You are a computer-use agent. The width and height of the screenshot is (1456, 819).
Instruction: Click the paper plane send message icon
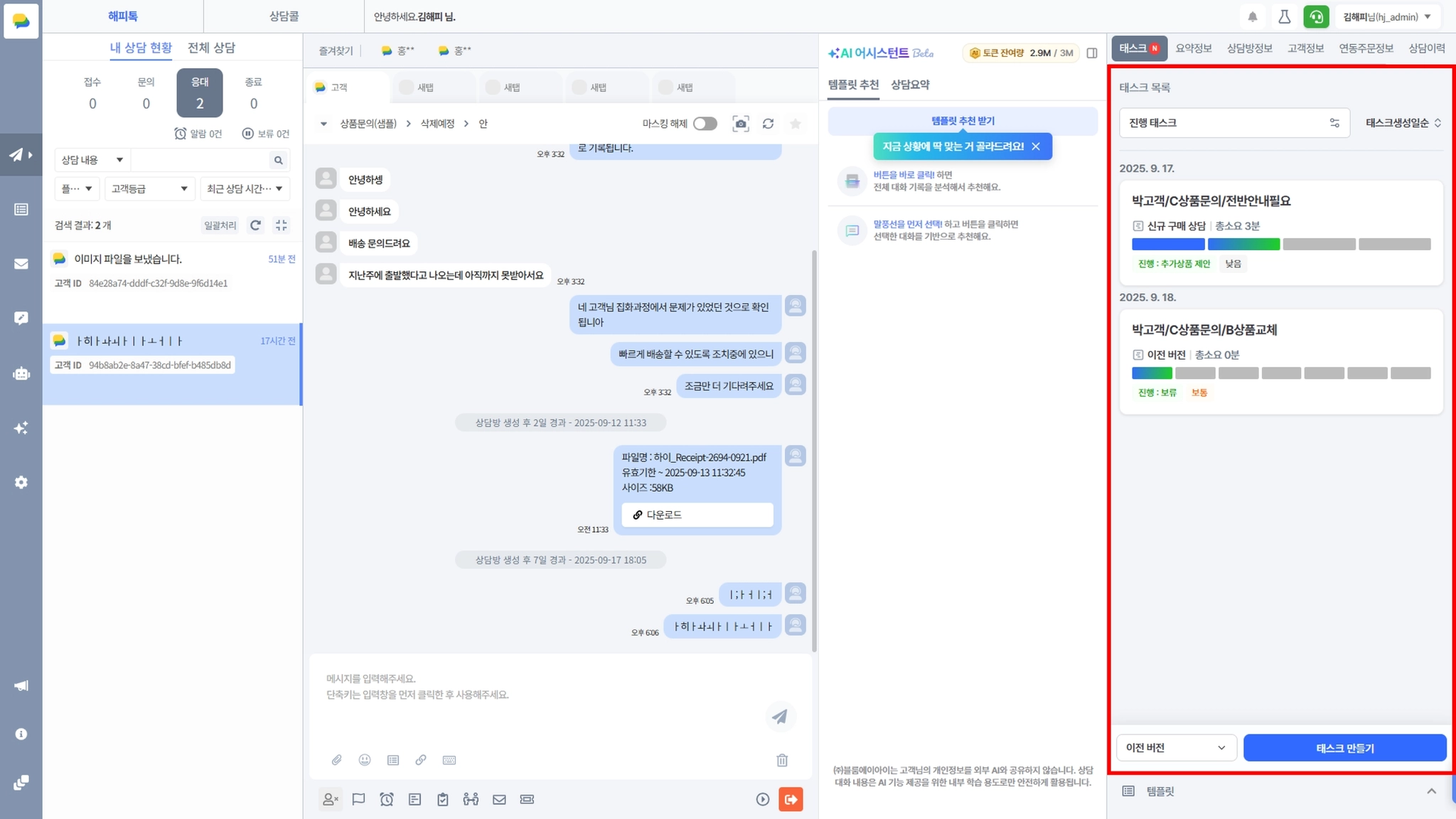780,717
